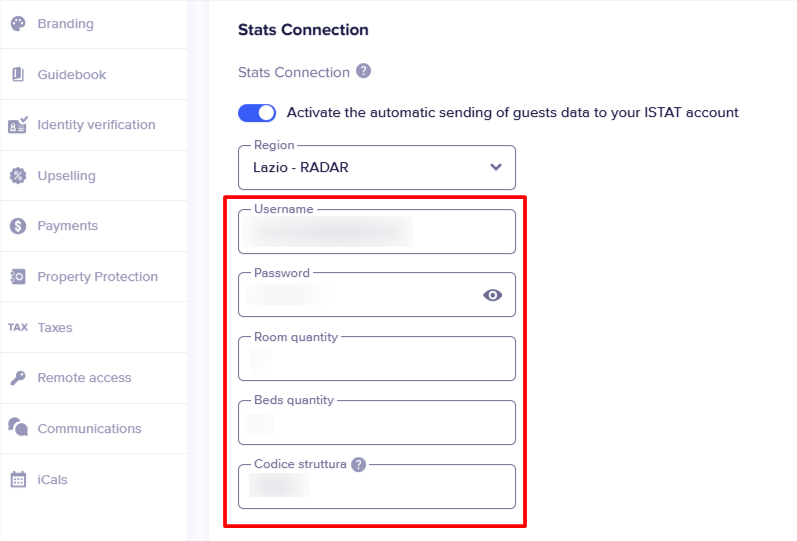Open the Taxes menu item
The width and height of the screenshot is (797, 541).
(55, 327)
